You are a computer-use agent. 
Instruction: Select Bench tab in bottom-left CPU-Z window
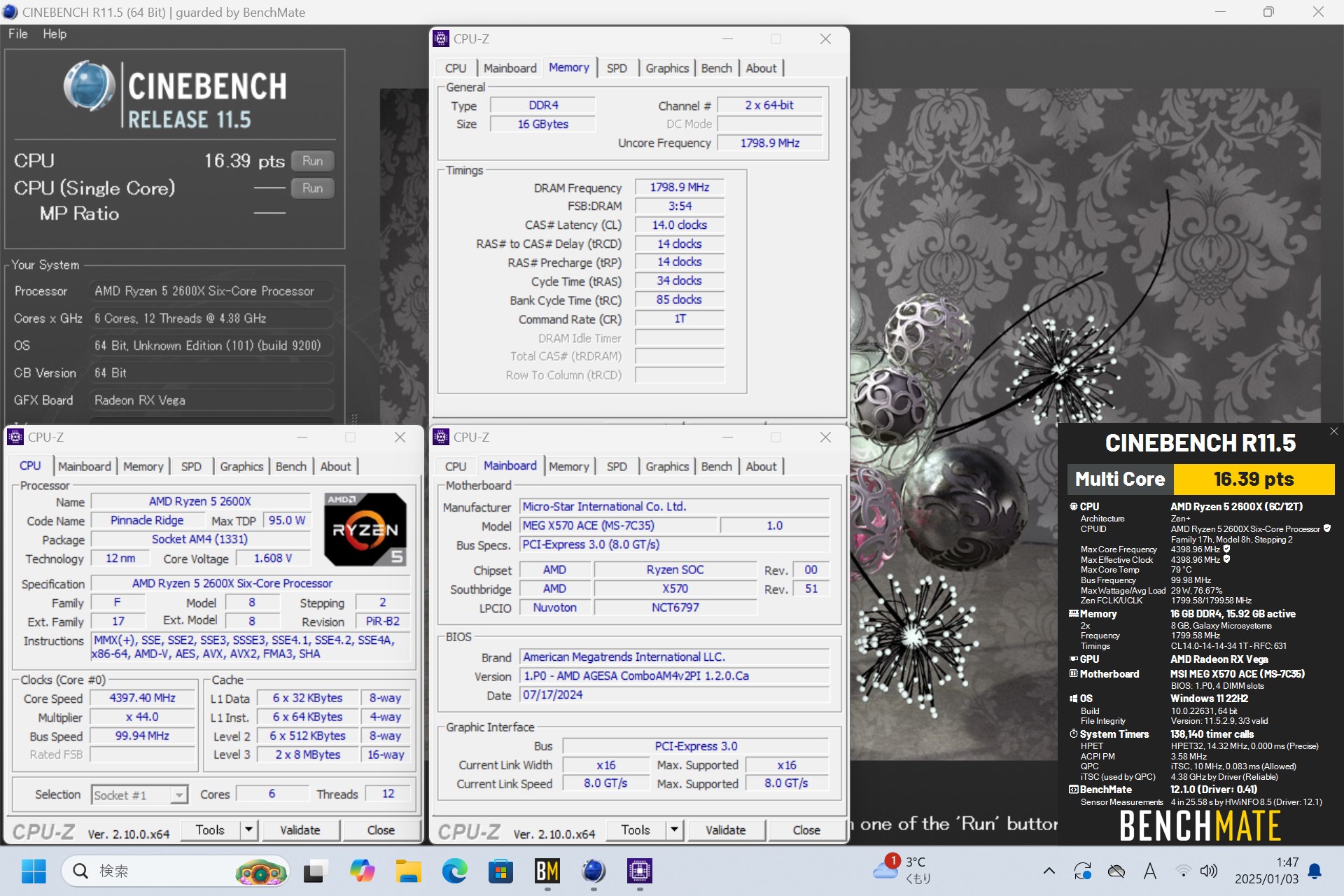pos(290,466)
